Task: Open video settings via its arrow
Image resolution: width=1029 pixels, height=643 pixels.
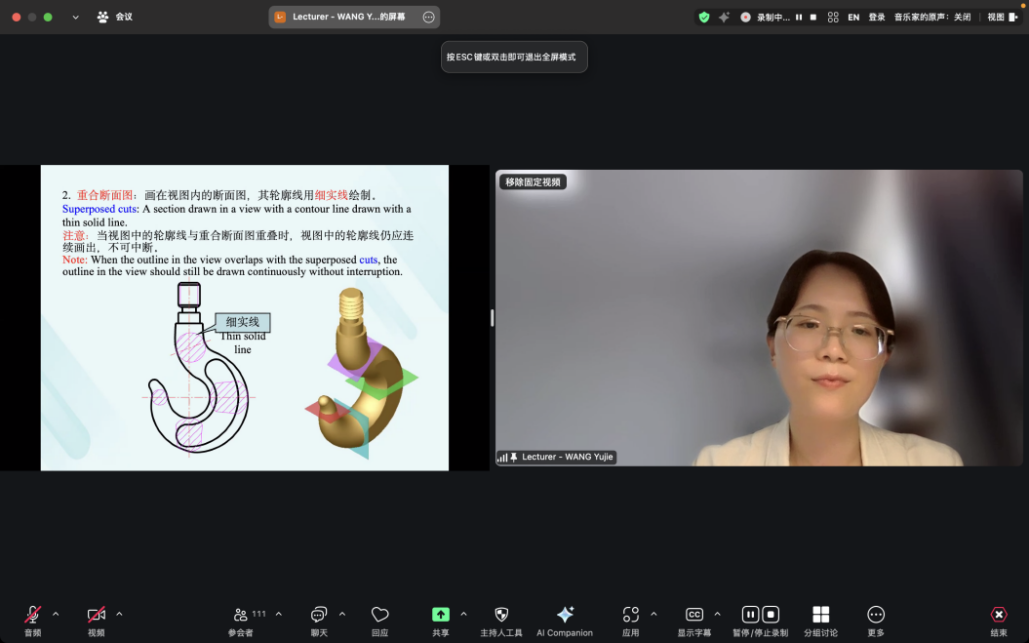Action: click(x=118, y=614)
